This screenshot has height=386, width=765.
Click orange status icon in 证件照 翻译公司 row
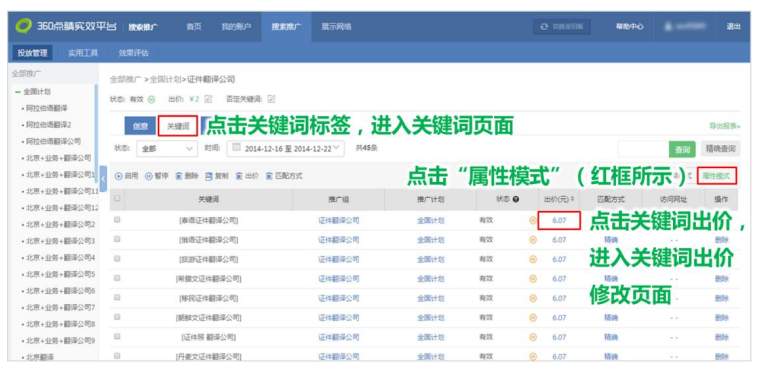click(533, 337)
